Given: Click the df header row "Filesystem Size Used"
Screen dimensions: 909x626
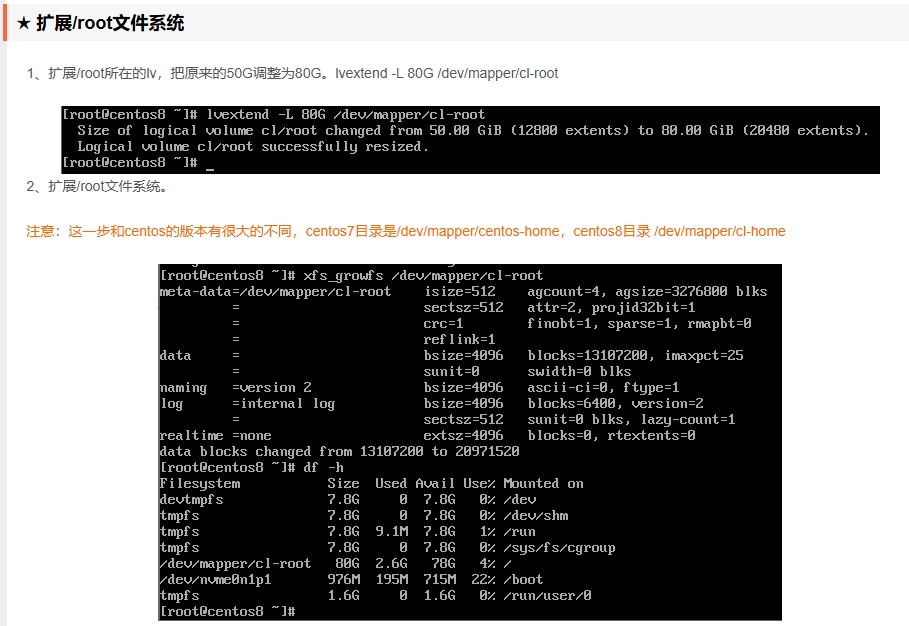Looking at the screenshot, I should 372,483.
